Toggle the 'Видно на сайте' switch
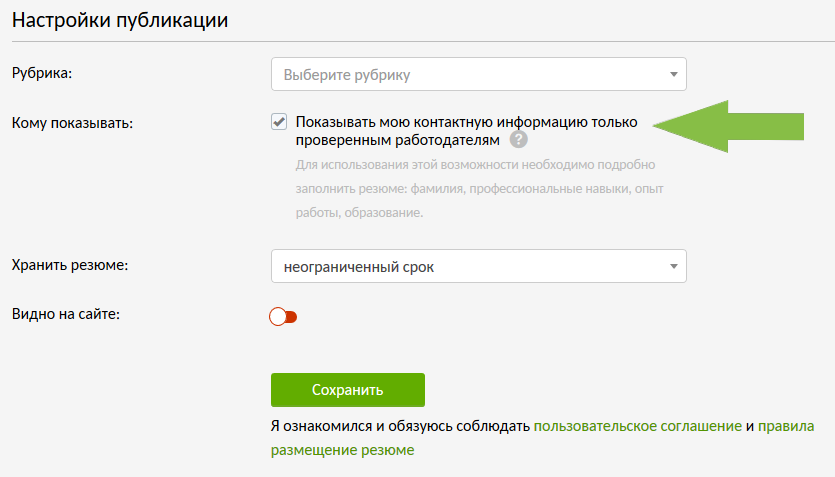The width and height of the screenshot is (835, 477). [x=283, y=317]
